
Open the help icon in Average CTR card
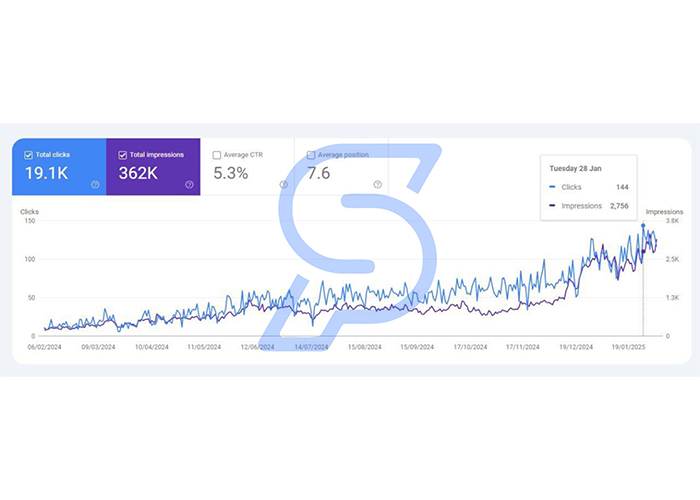pyautogui.click(x=283, y=184)
